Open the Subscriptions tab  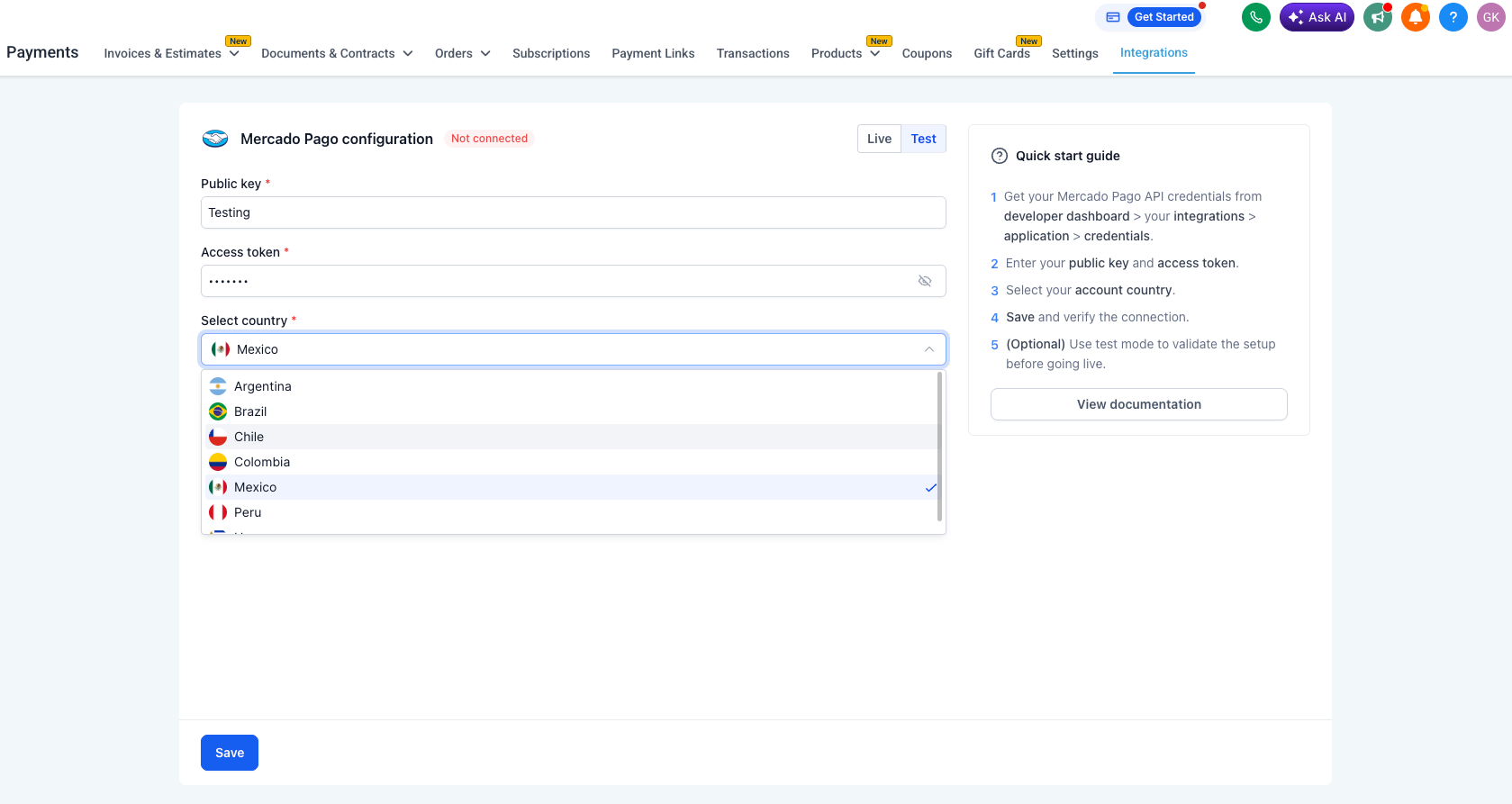pos(551,53)
